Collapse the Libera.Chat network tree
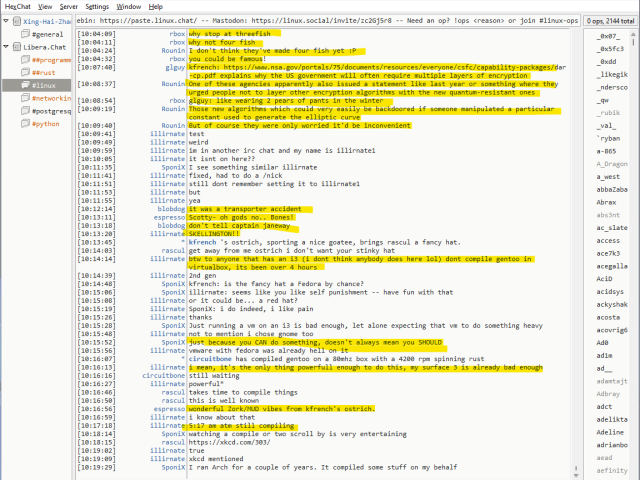This screenshot has height=480, width=640. tap(5, 46)
